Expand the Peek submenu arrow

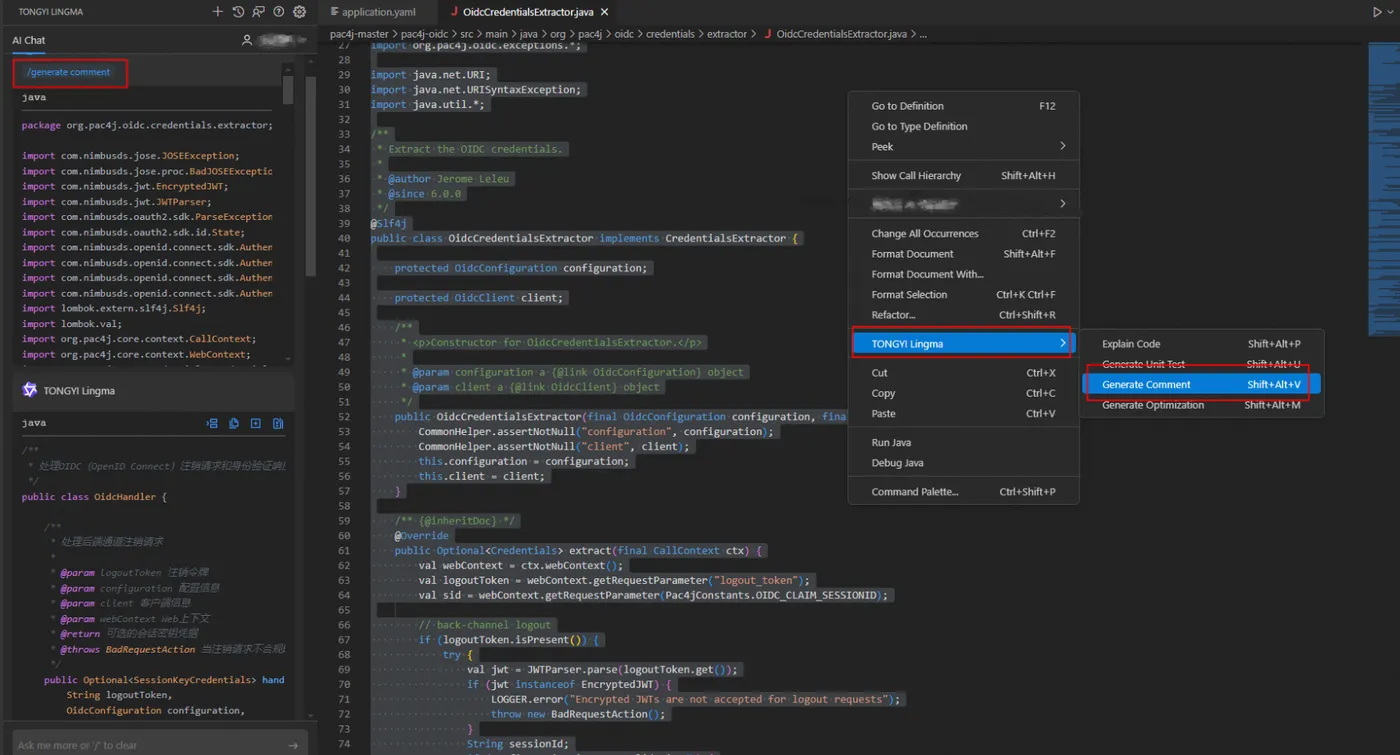[1063, 146]
